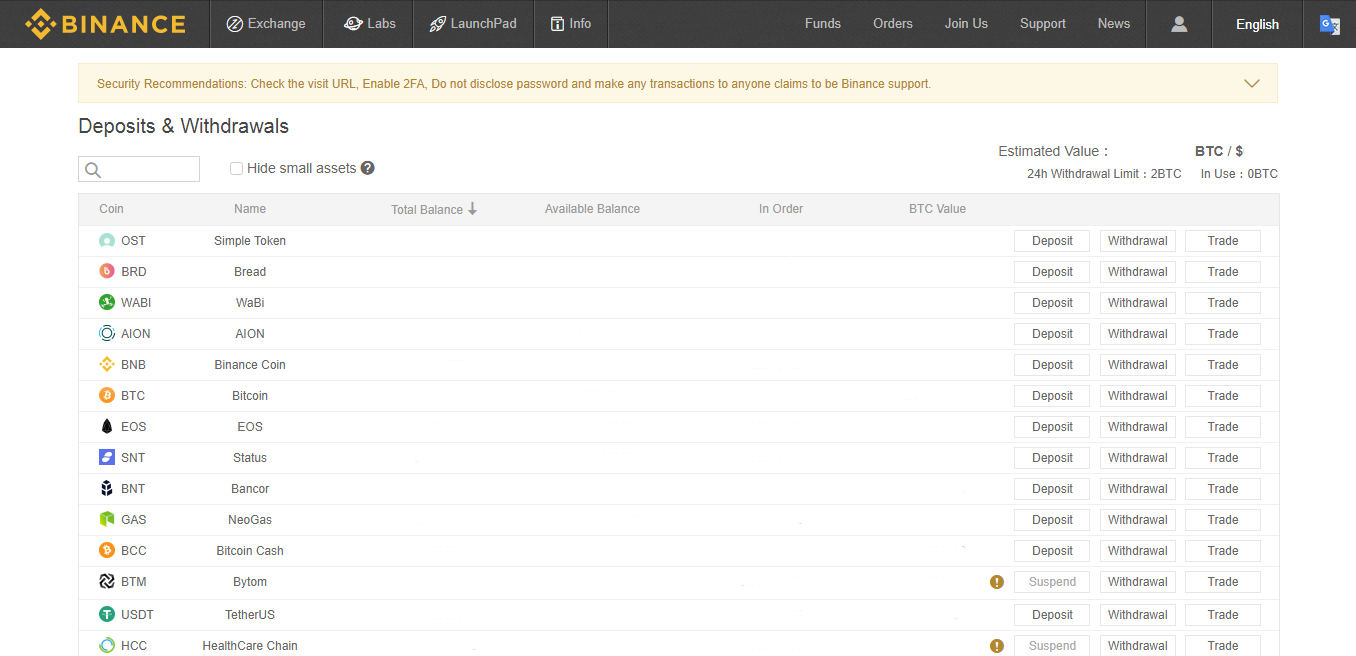Click Deposit for SNT

(1052, 458)
